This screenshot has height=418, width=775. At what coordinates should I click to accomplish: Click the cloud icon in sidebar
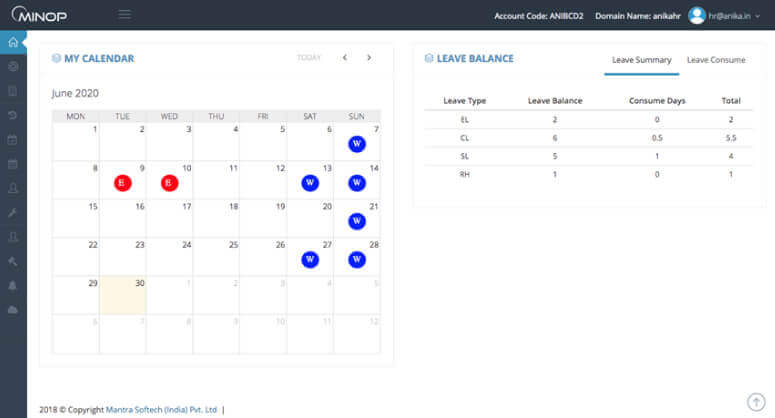pos(12,309)
